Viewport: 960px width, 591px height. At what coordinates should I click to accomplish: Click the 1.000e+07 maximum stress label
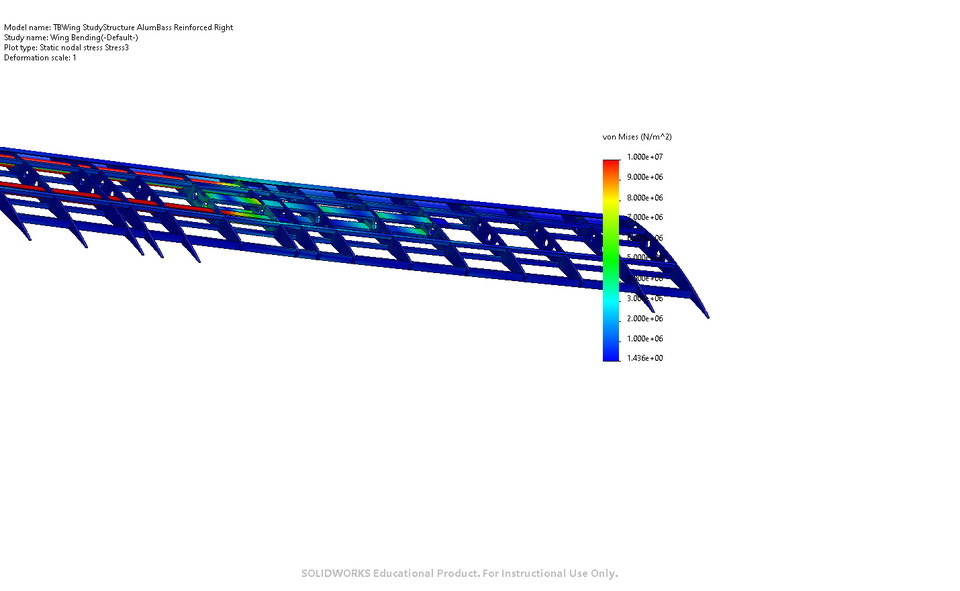[643, 156]
